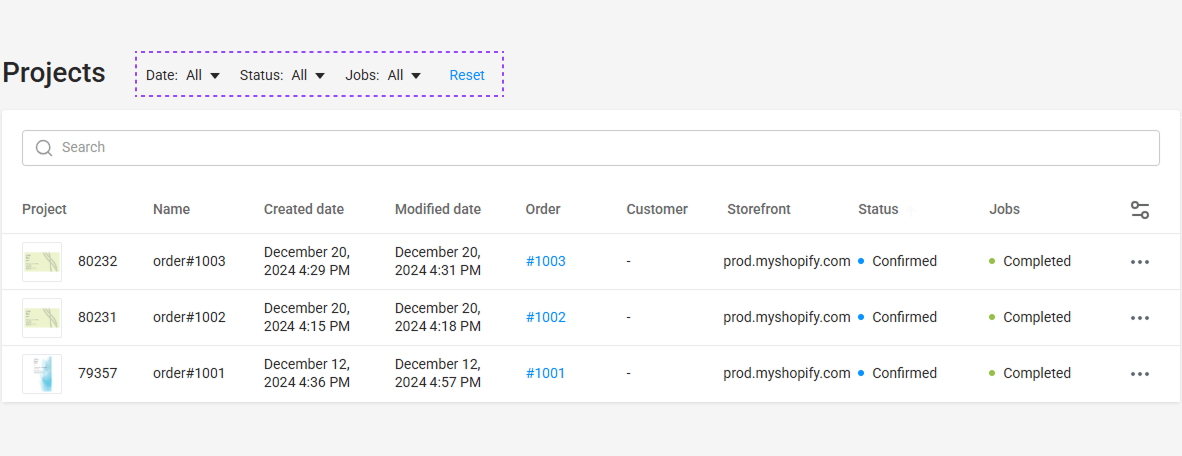Open the Jobs filter dropdown
The height and width of the screenshot is (456, 1182).
(383, 75)
